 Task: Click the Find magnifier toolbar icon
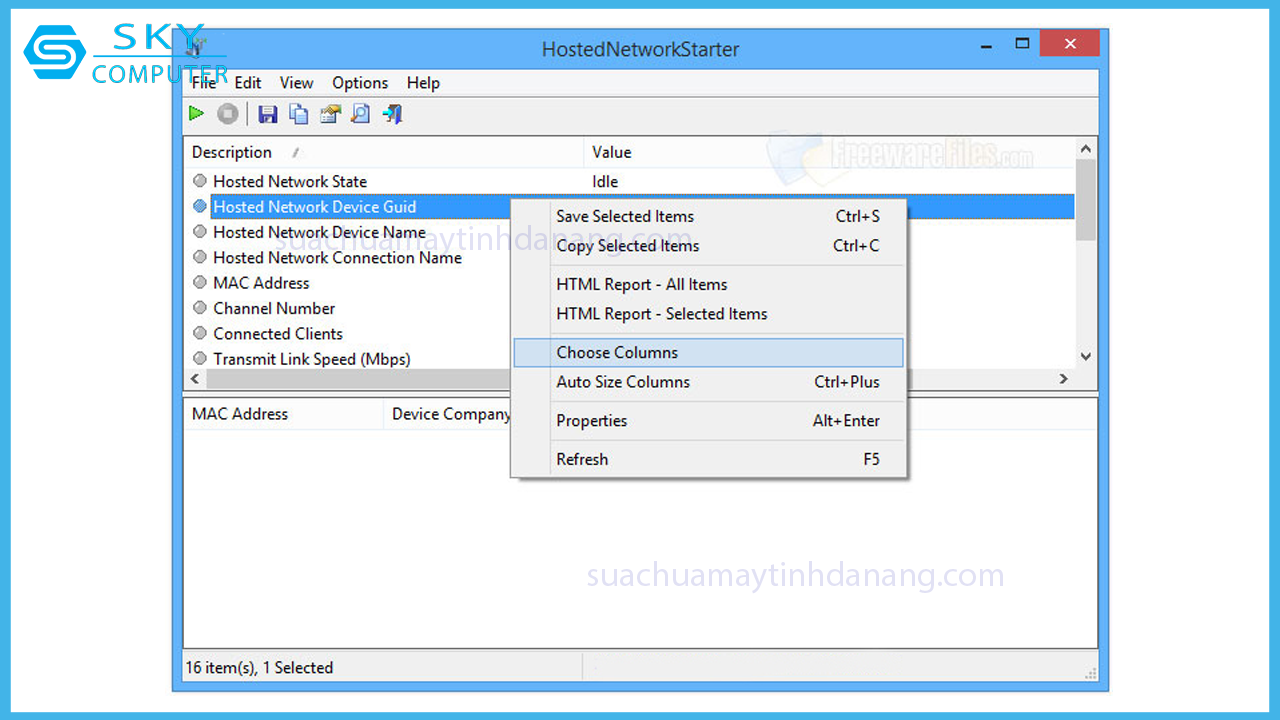click(361, 114)
